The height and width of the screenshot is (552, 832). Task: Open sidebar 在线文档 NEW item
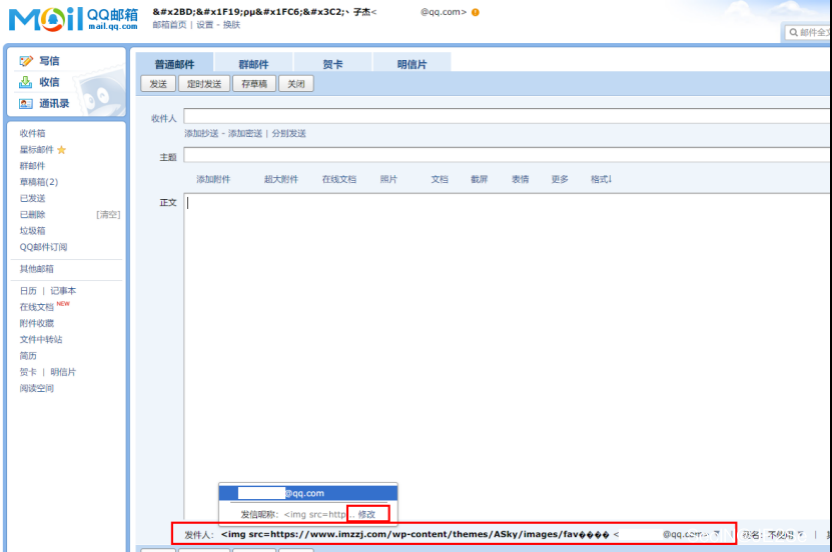[37, 307]
